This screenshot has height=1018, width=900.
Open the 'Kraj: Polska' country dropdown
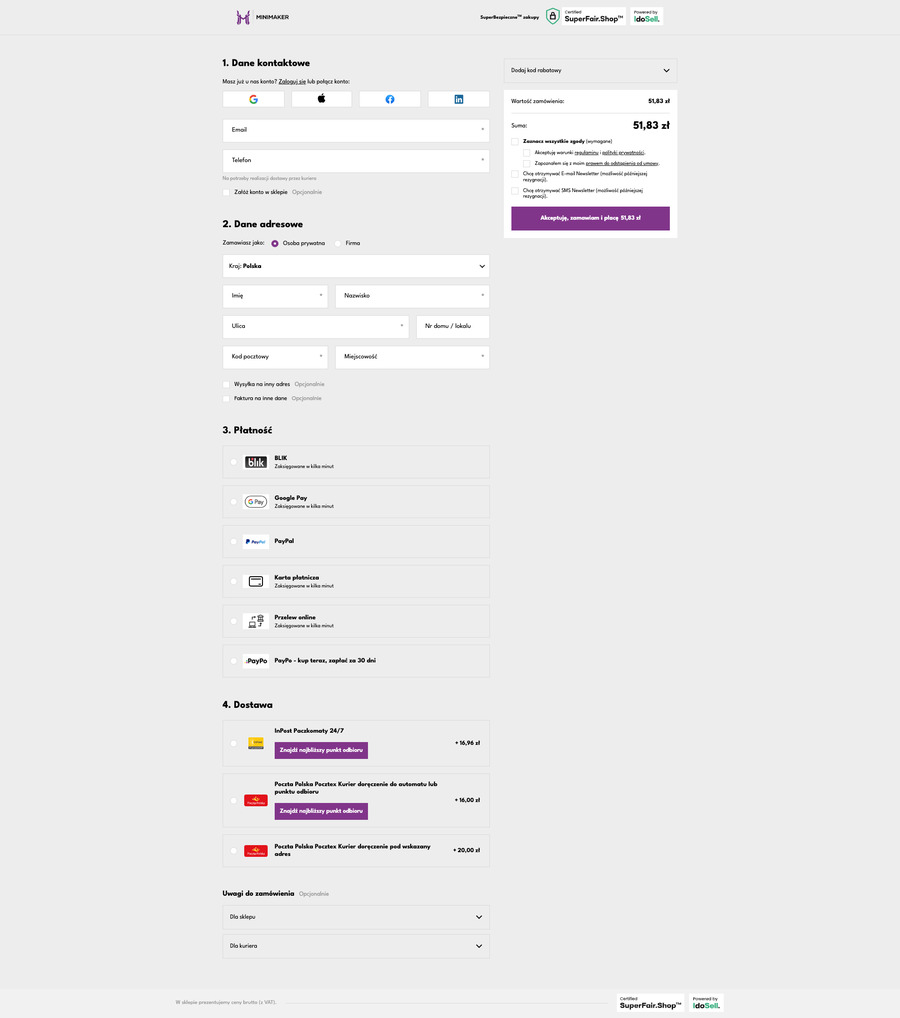click(356, 266)
